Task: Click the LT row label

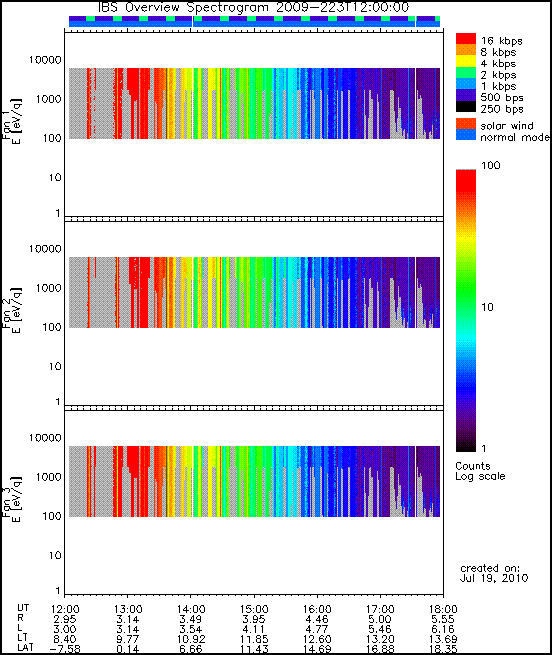Action: [x=22, y=638]
